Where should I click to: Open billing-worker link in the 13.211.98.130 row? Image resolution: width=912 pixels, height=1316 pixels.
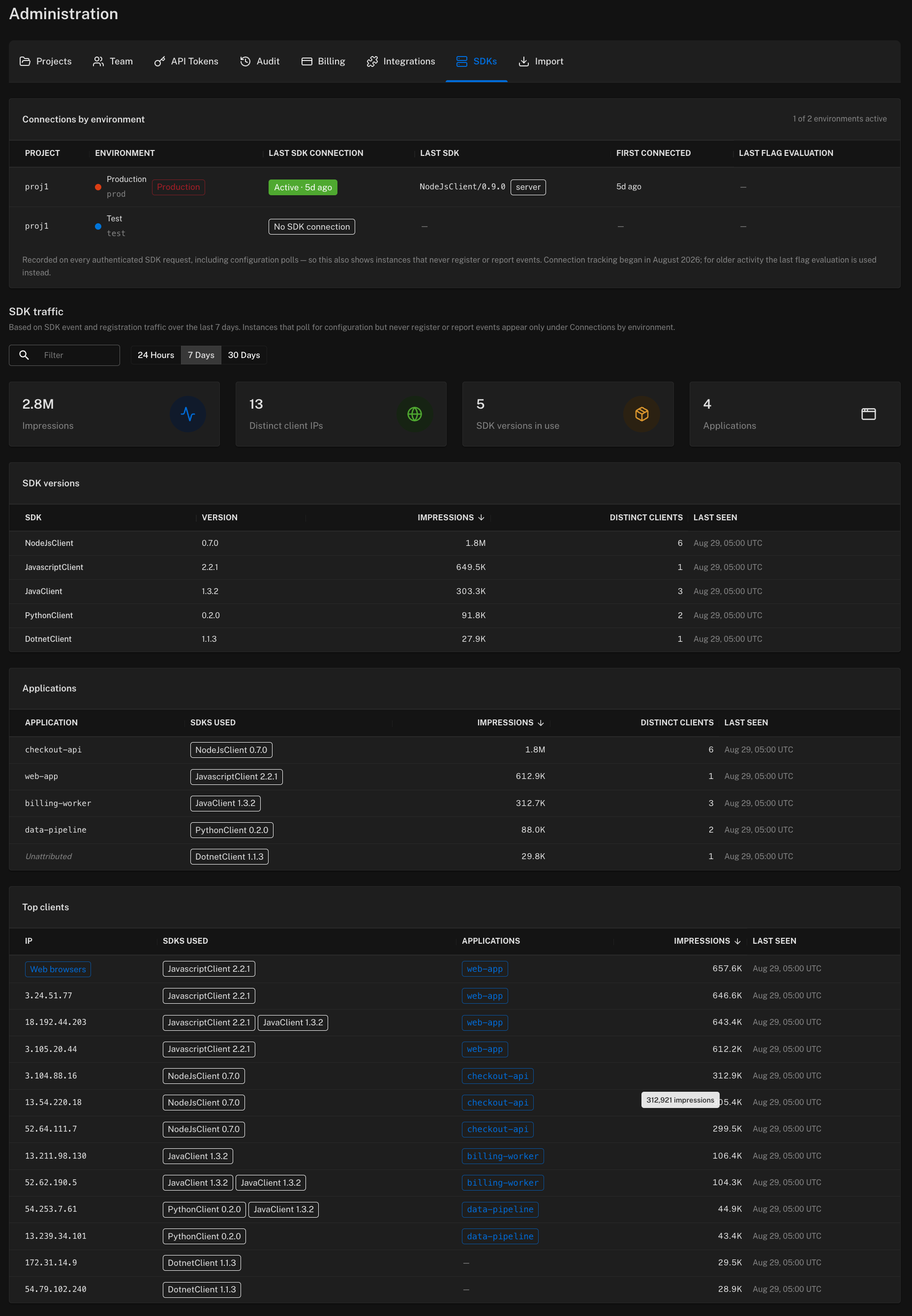tap(502, 1156)
